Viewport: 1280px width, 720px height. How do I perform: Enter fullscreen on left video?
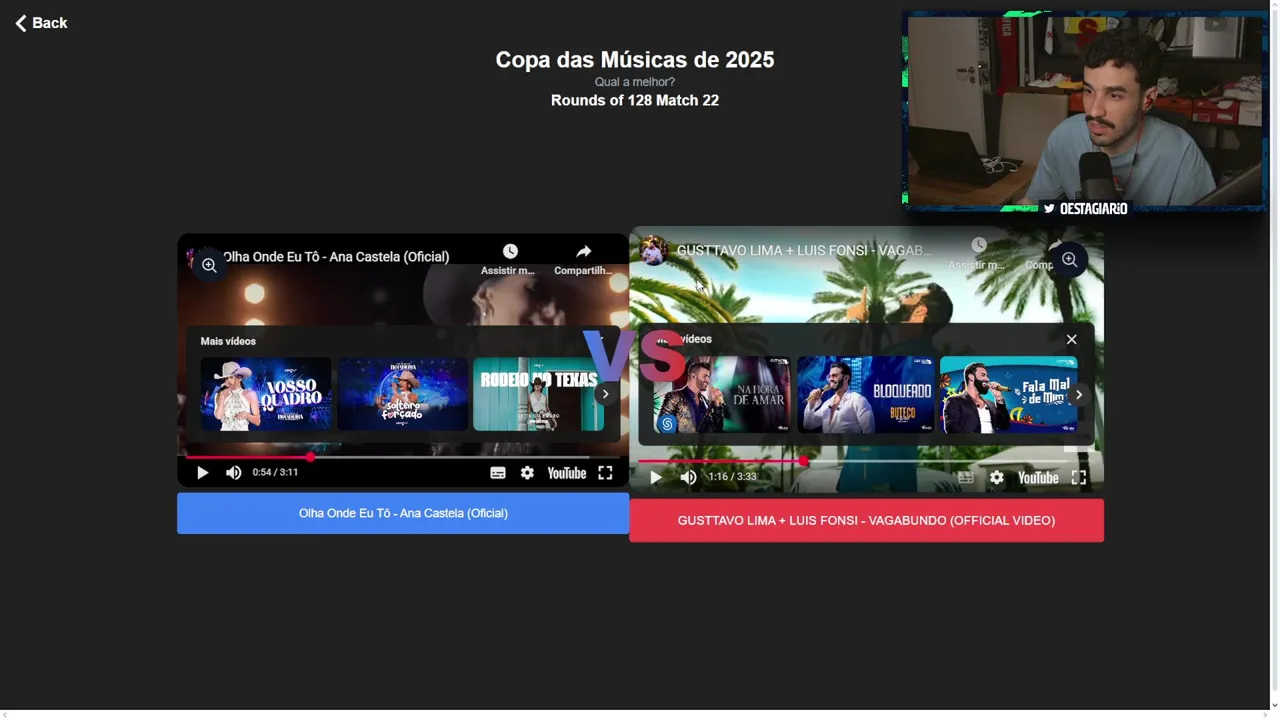(605, 473)
